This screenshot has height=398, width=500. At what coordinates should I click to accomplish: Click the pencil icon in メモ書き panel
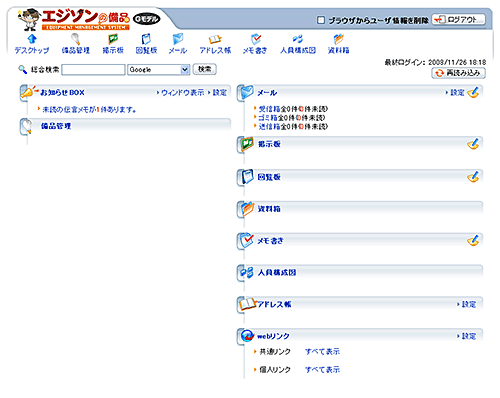click(473, 240)
